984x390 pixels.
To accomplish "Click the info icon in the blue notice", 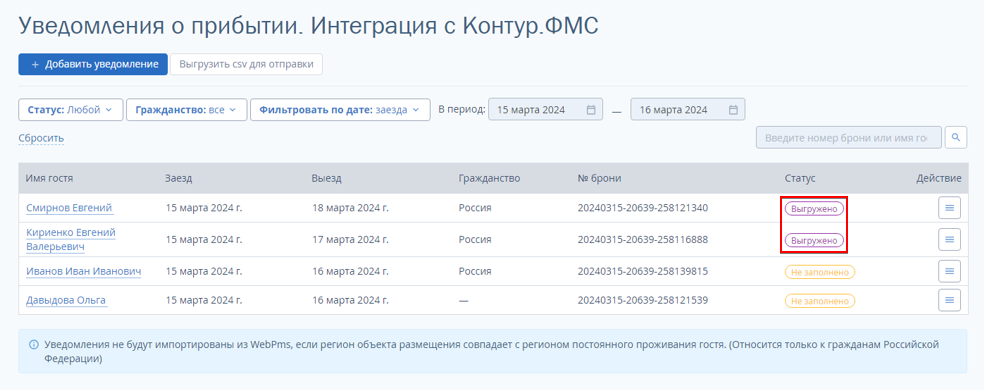I will point(34,345).
